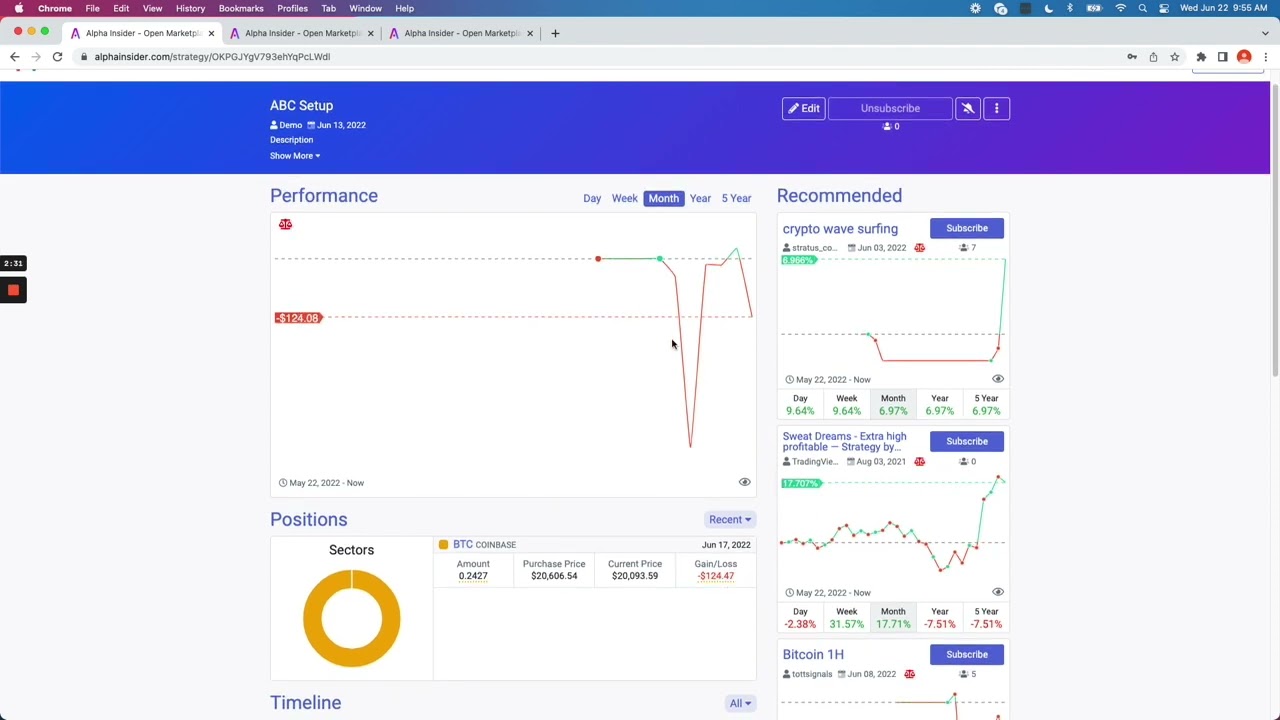Open Chrome side panel icon
This screenshot has width=1280, height=720.
(x=1222, y=57)
